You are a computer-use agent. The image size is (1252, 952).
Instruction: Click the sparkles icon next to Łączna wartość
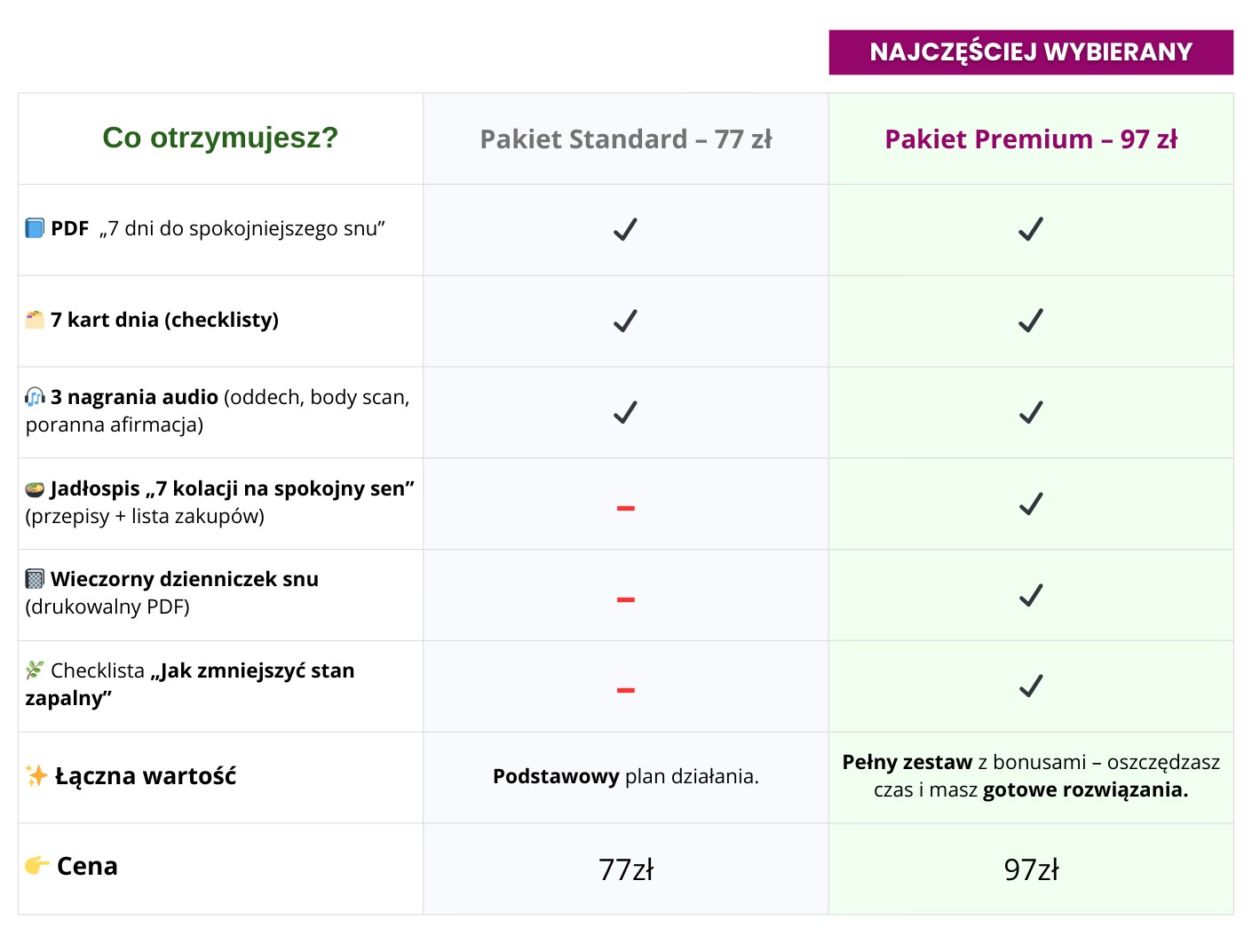tap(36, 775)
